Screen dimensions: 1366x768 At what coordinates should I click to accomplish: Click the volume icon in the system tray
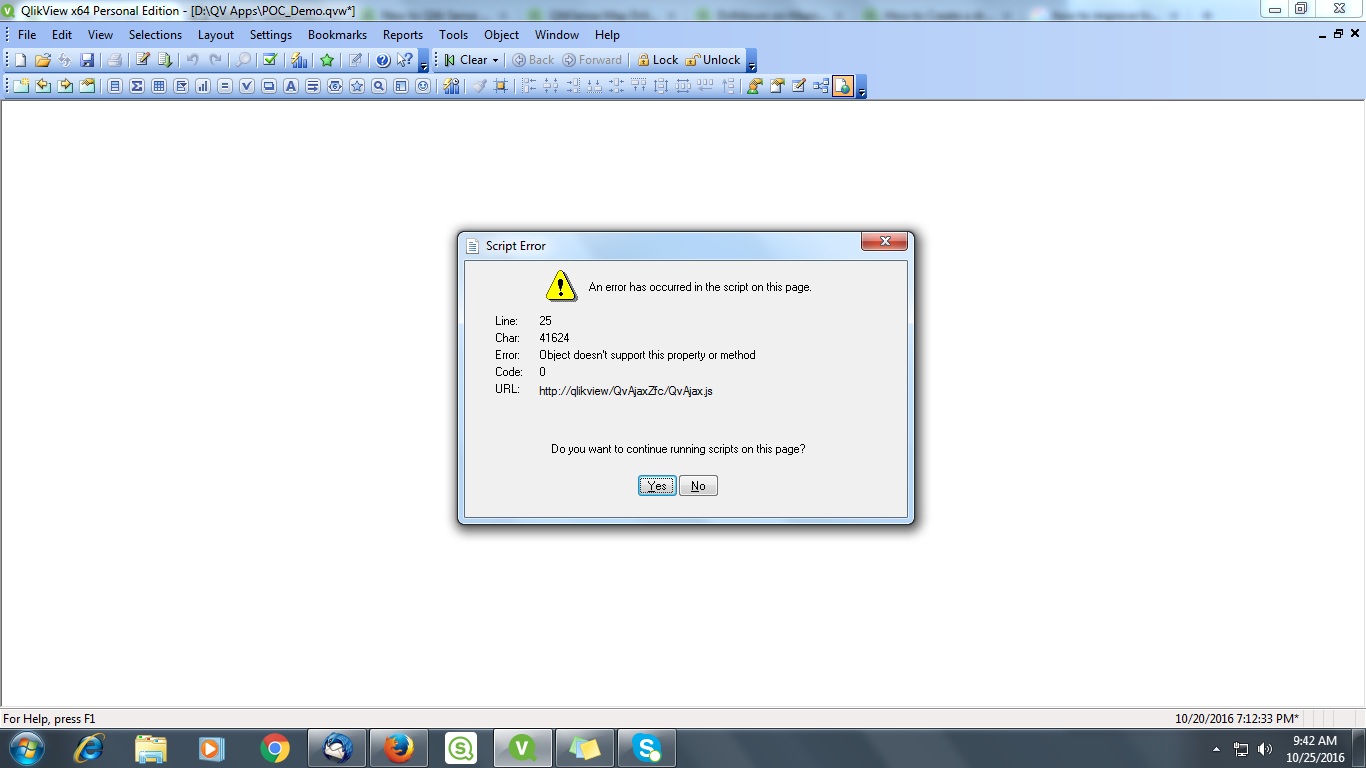[1265, 749]
